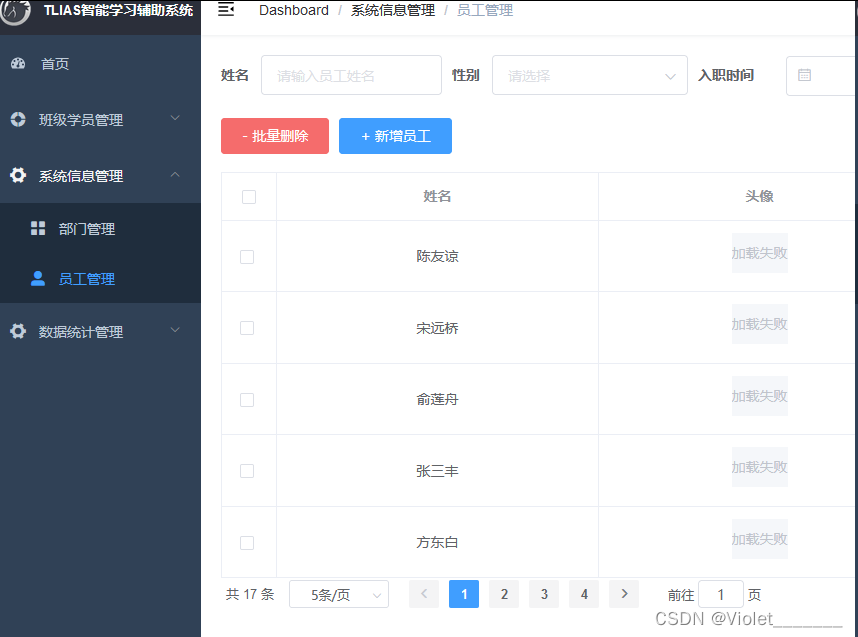The width and height of the screenshot is (858, 637).
Task: Navigate to Dashboard via breadcrumb
Action: tap(294, 9)
